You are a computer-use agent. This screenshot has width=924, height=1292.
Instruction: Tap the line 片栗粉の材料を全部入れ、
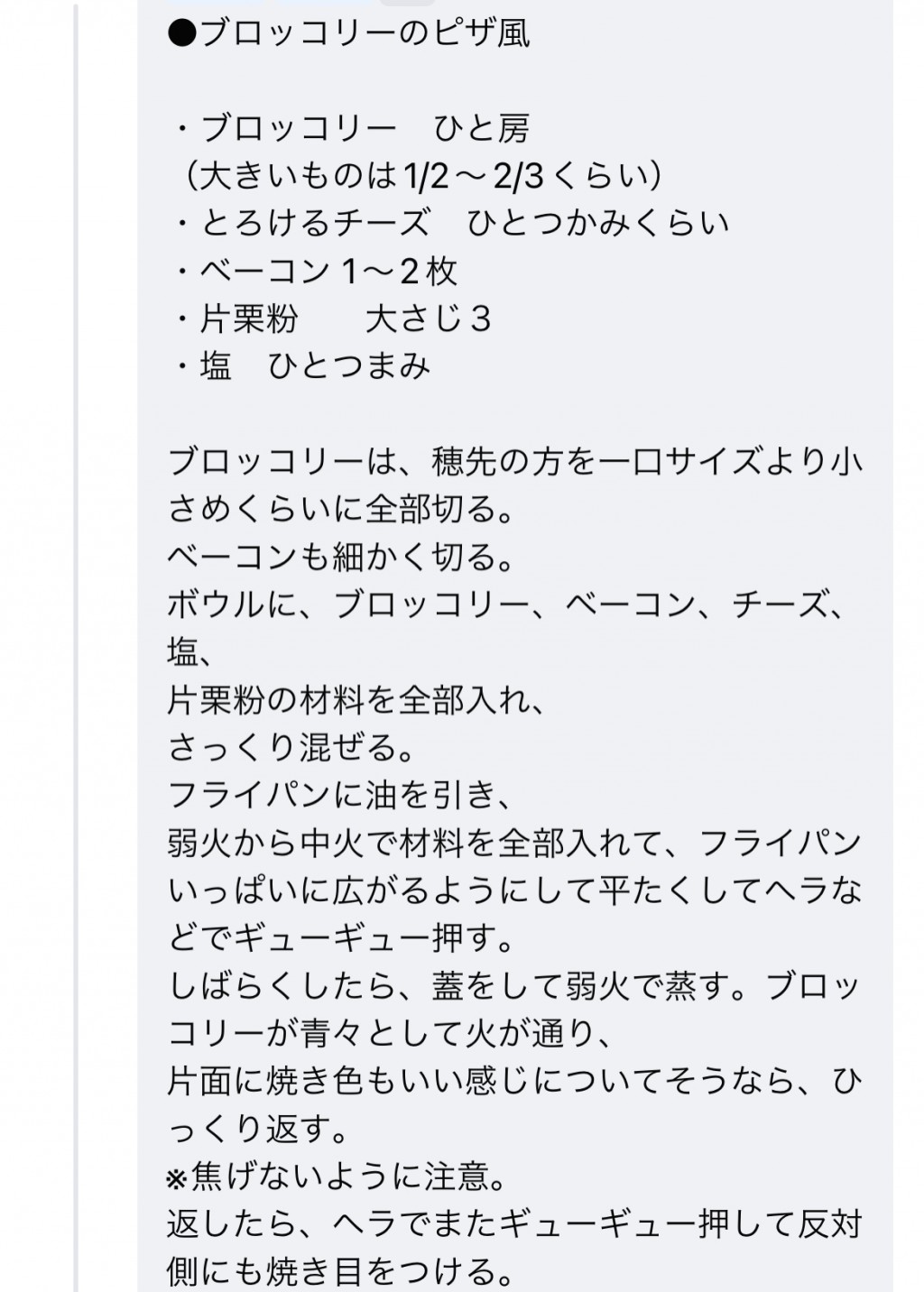tap(357, 701)
